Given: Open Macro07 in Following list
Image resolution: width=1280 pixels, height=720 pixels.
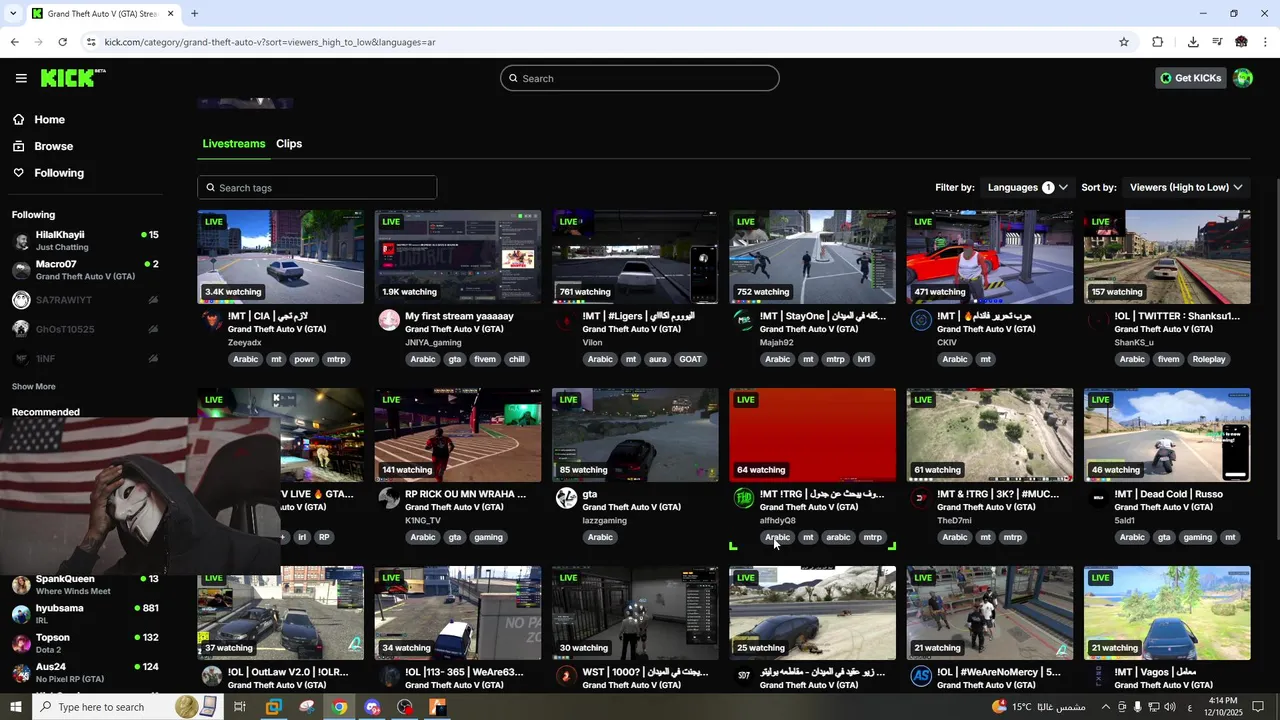Looking at the screenshot, I should point(85,270).
